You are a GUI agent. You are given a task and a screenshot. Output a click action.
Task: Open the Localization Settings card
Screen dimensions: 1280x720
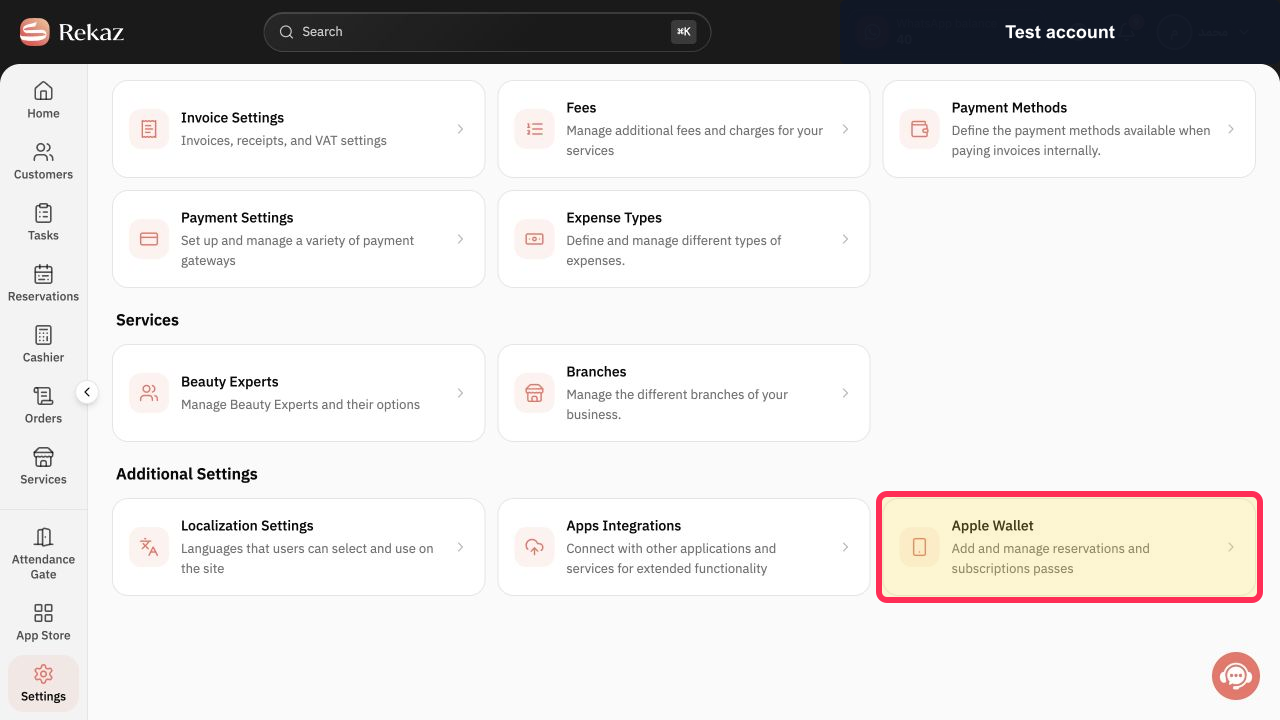click(x=299, y=547)
